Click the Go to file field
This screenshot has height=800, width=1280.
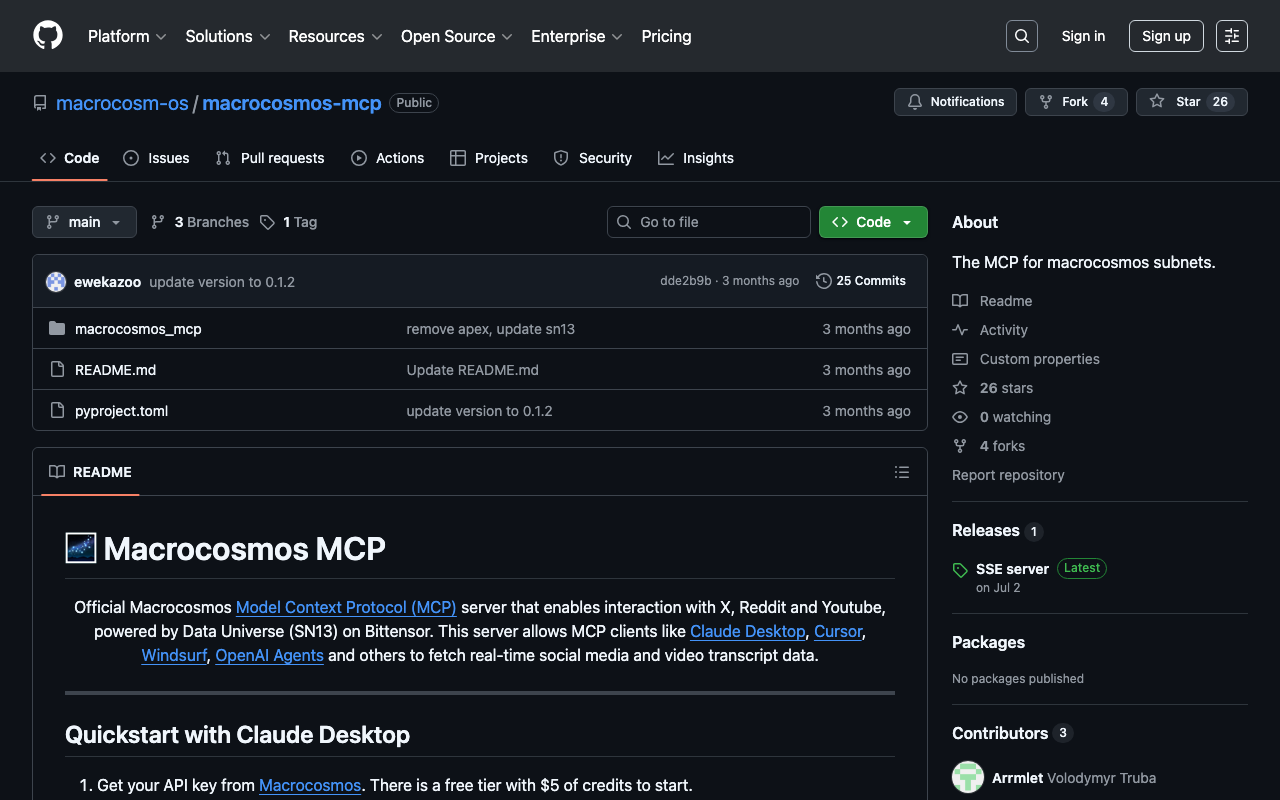coord(708,222)
